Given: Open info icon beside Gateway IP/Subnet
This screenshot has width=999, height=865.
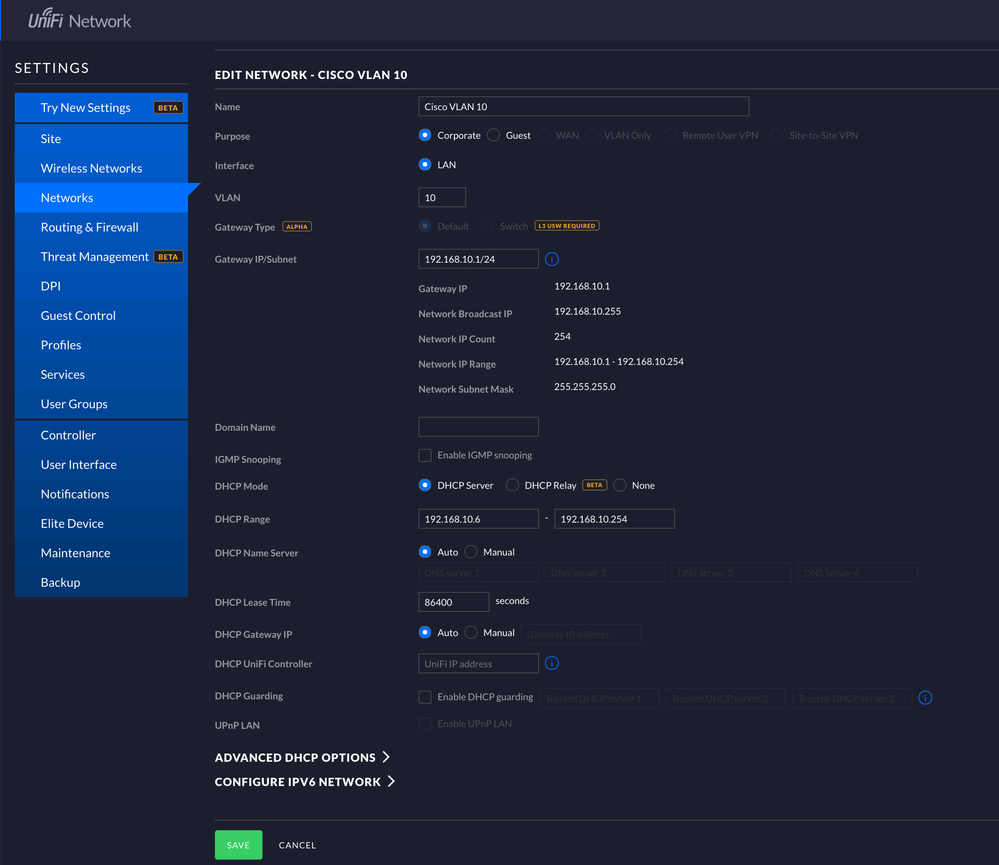Looking at the screenshot, I should (x=552, y=259).
